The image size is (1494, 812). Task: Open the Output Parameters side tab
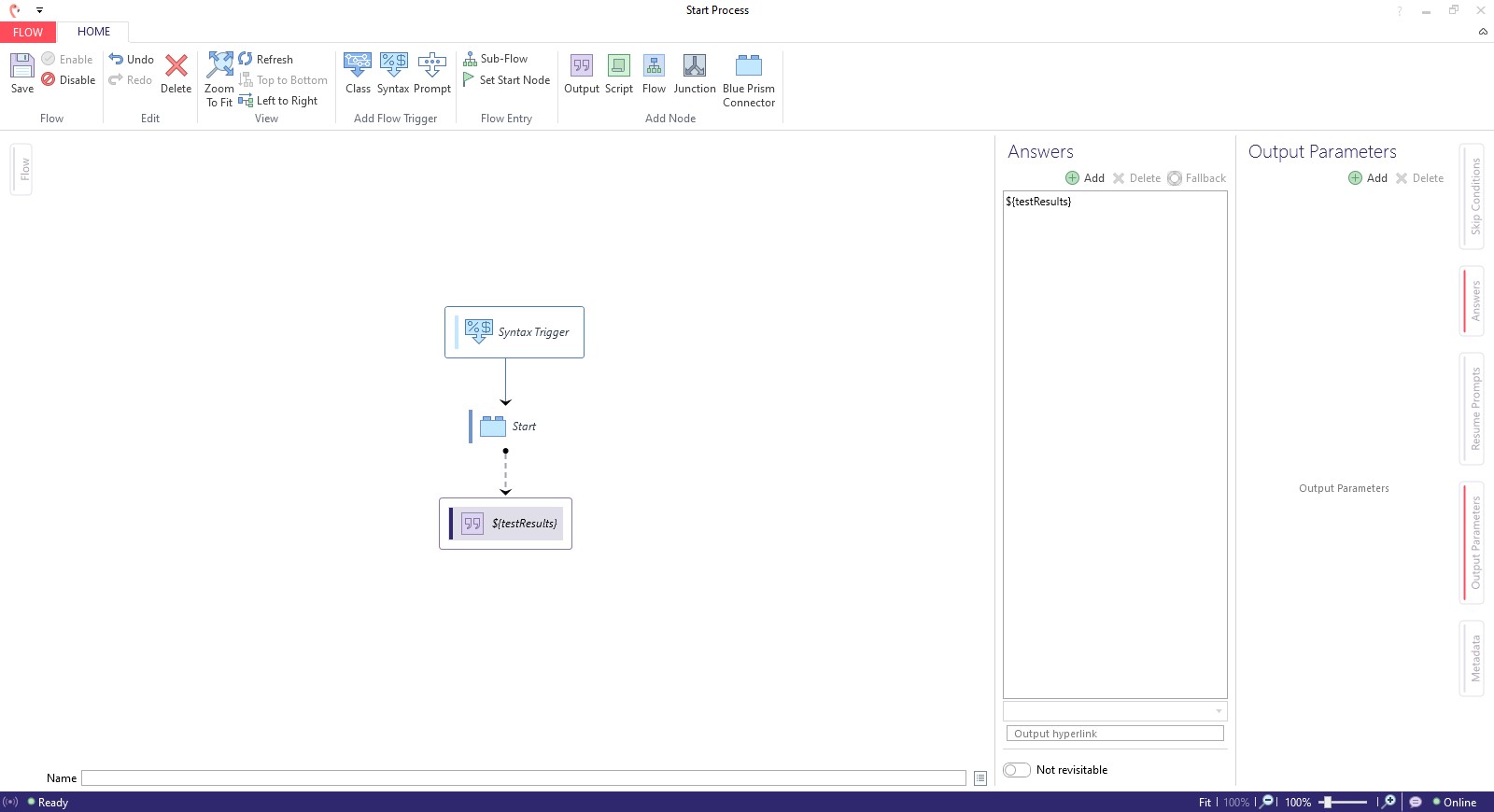click(1473, 542)
